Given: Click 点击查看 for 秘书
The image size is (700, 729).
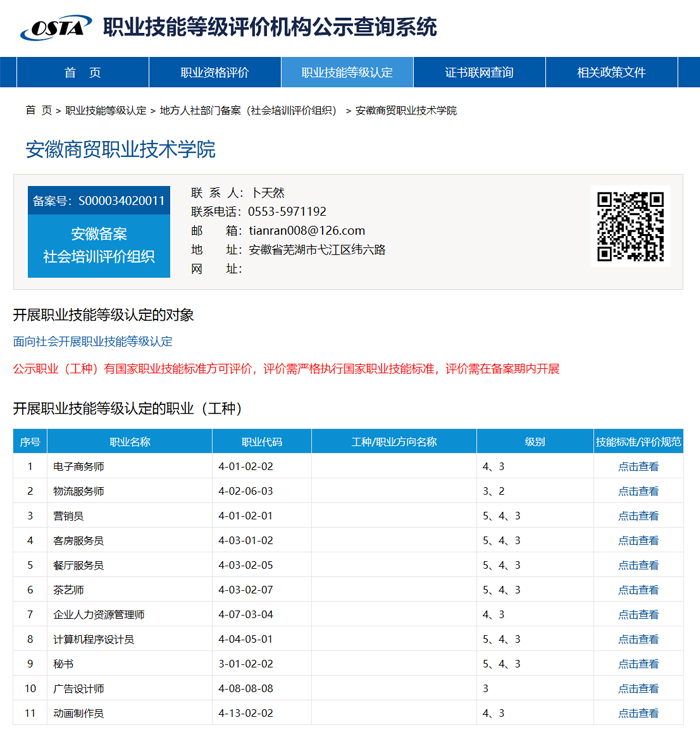Looking at the screenshot, I should click(638, 663).
